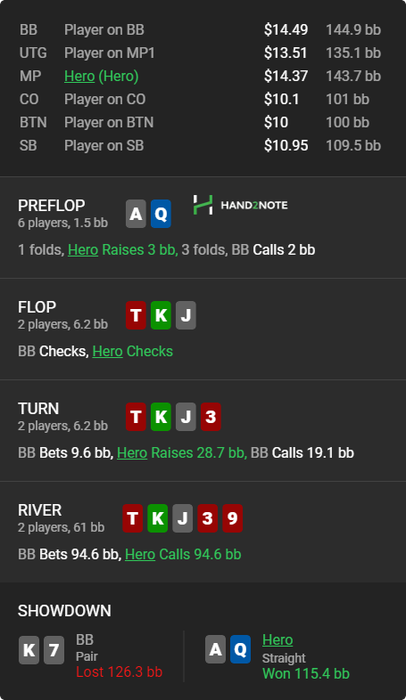406x700 pixels.
Task: Click the Hand2Note logo icon
Action: tap(203, 205)
